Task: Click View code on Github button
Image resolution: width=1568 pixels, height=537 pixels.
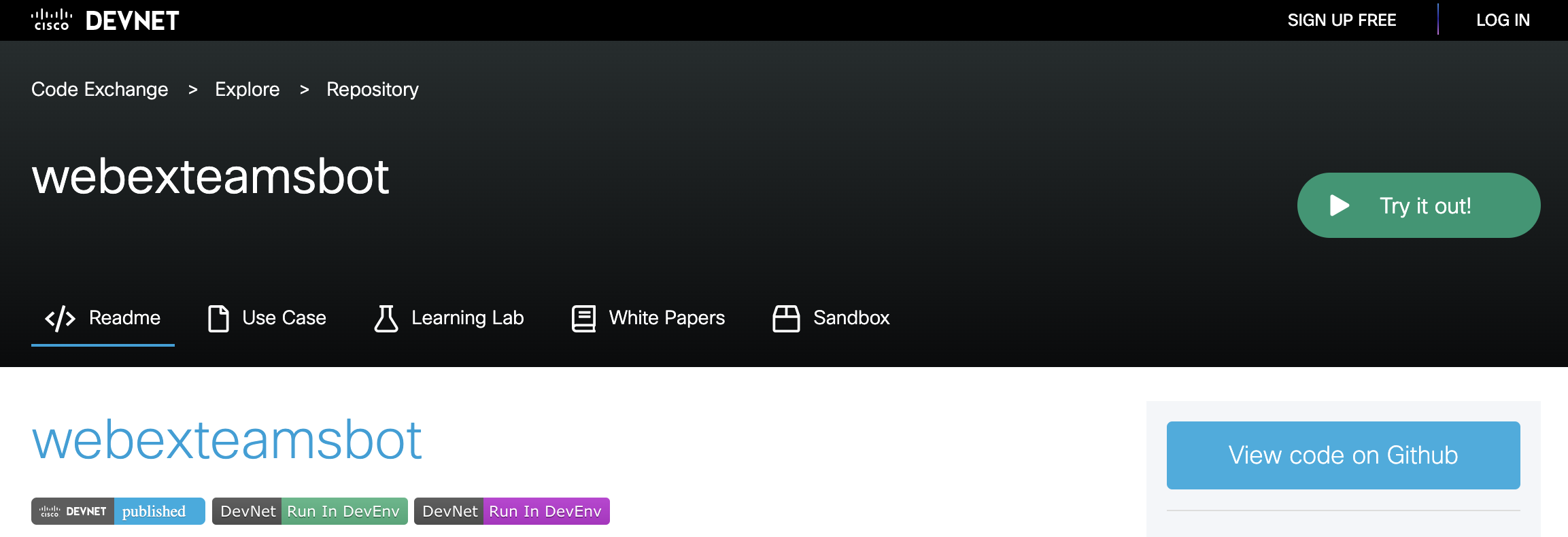Action: pyautogui.click(x=1343, y=455)
